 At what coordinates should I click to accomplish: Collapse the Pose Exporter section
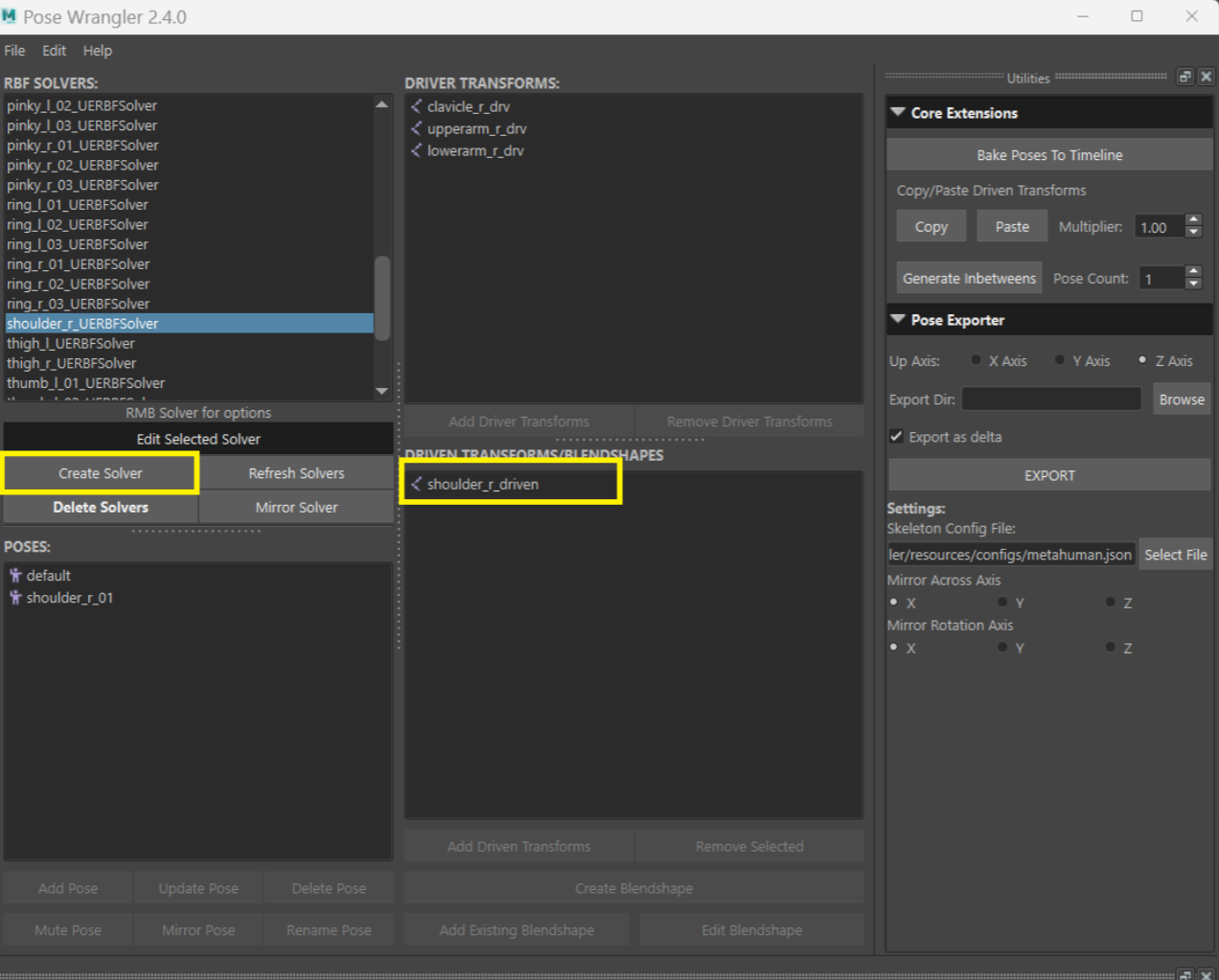click(898, 319)
